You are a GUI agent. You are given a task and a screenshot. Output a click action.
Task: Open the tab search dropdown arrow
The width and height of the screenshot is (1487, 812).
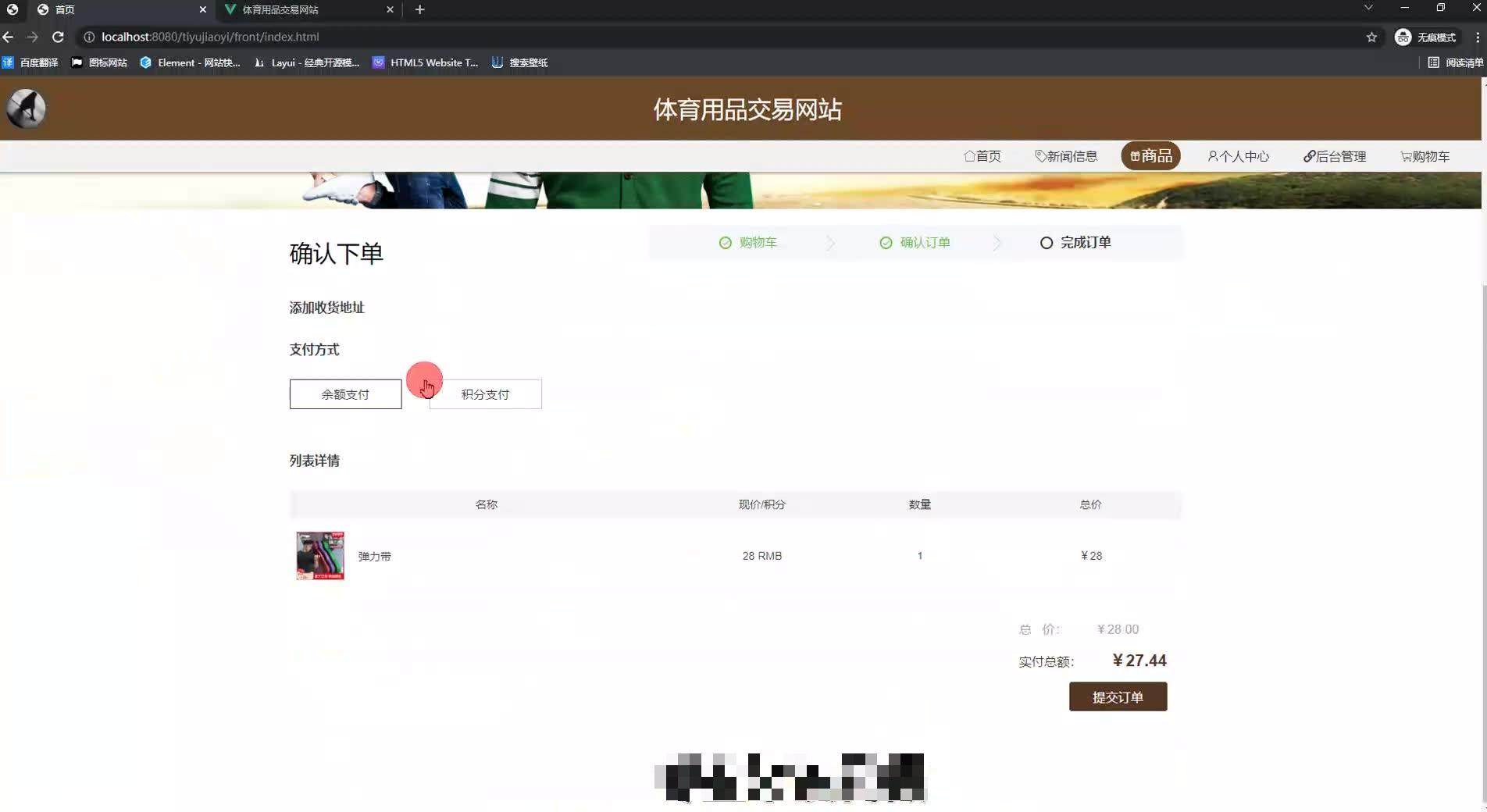tap(1368, 8)
